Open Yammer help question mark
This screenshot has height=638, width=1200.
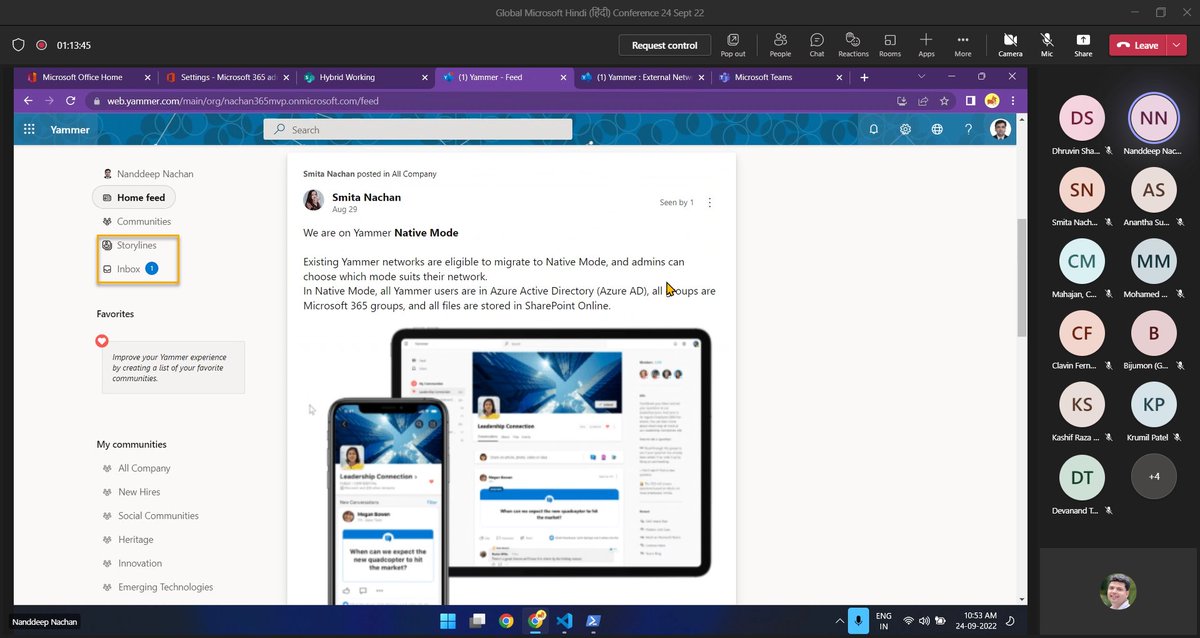pyautogui.click(x=968, y=129)
